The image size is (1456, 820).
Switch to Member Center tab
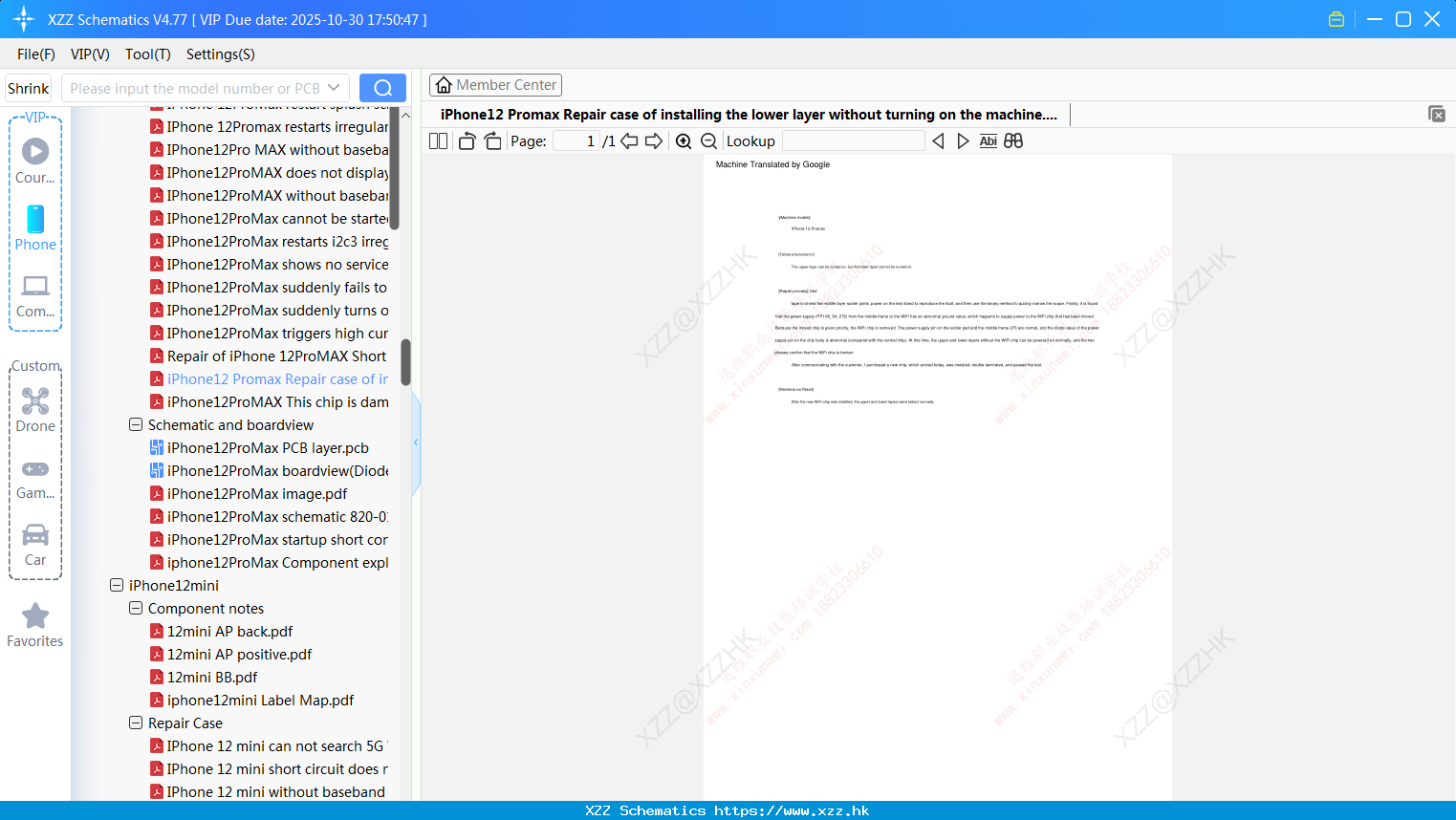pos(495,85)
